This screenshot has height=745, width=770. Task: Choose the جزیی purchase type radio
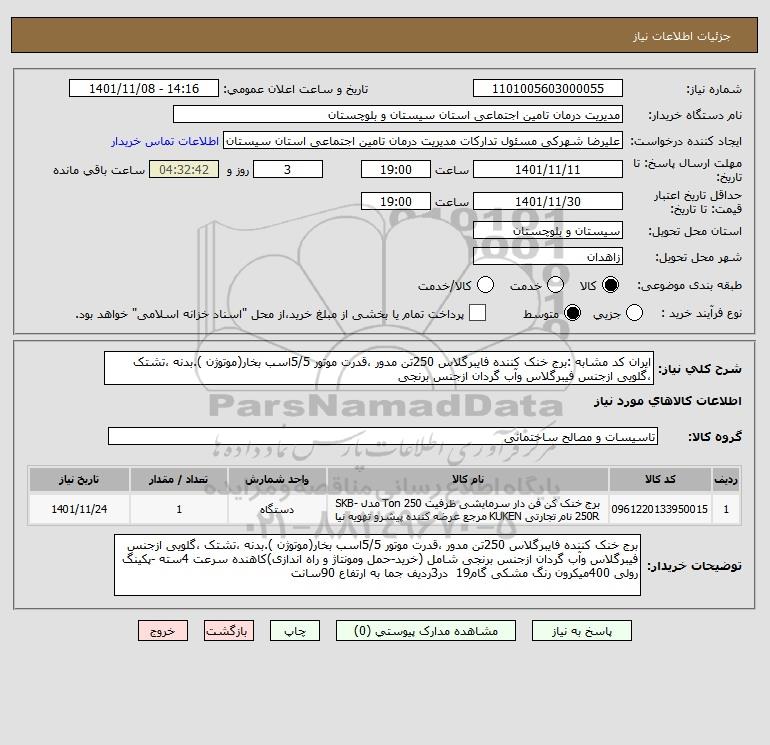634,313
